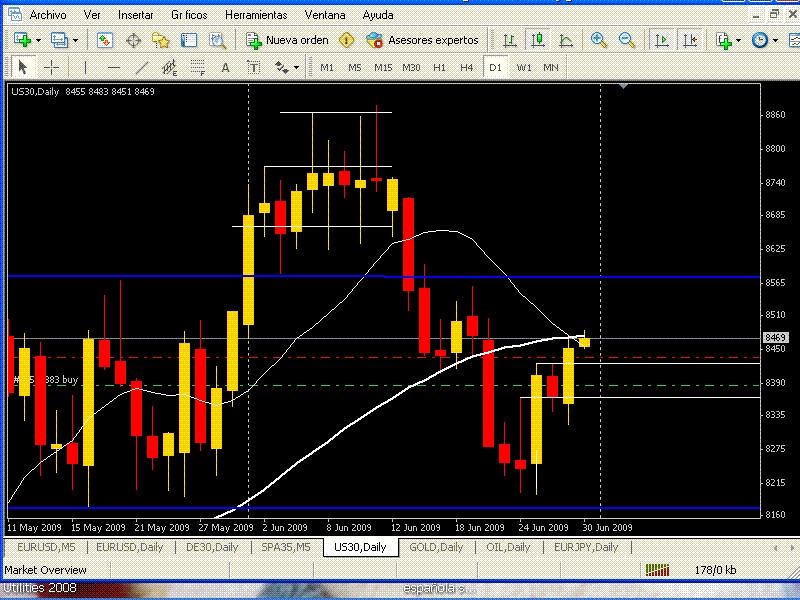Open the Herramientas menu
Screen dimensions: 800x600
coord(256,15)
